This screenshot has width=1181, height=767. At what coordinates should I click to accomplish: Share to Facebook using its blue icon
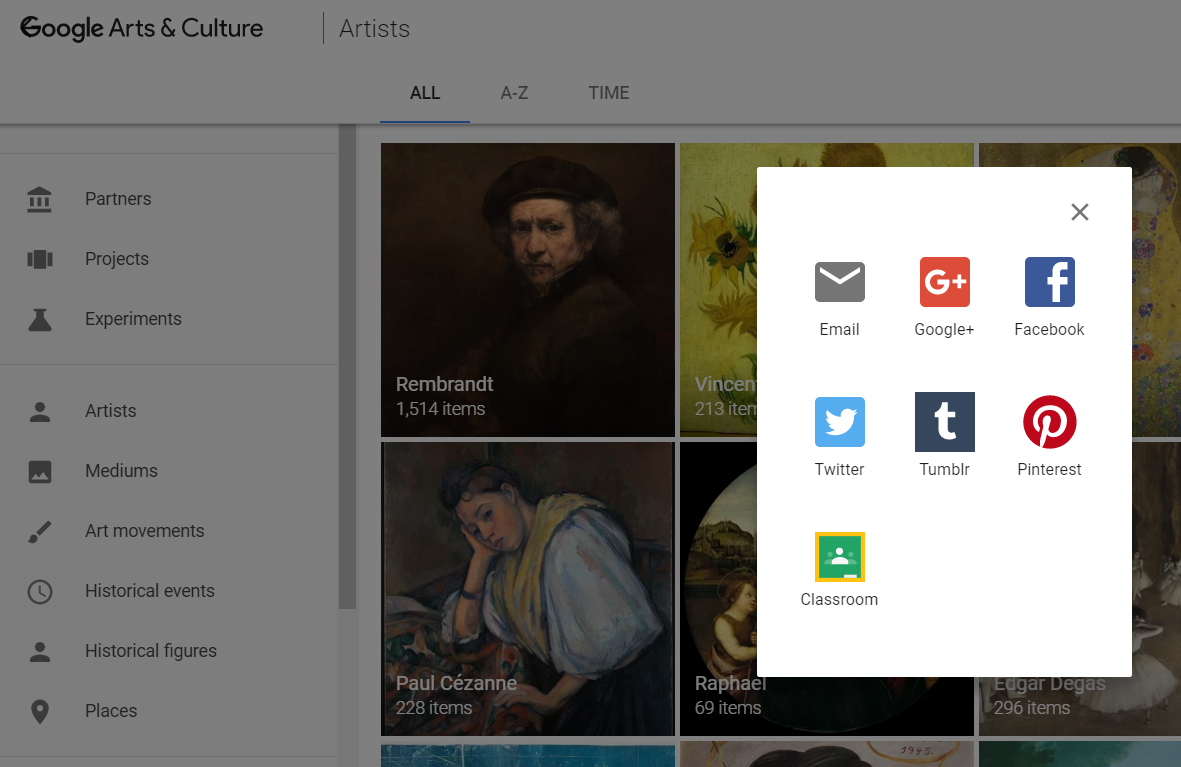(x=1049, y=282)
